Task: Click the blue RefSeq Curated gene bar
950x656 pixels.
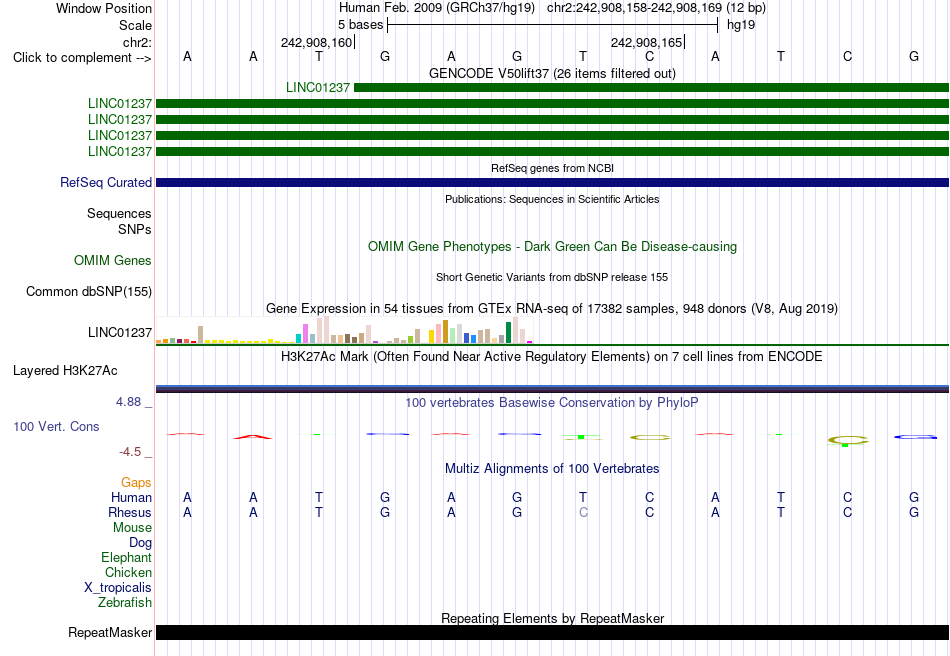Action: click(x=552, y=182)
